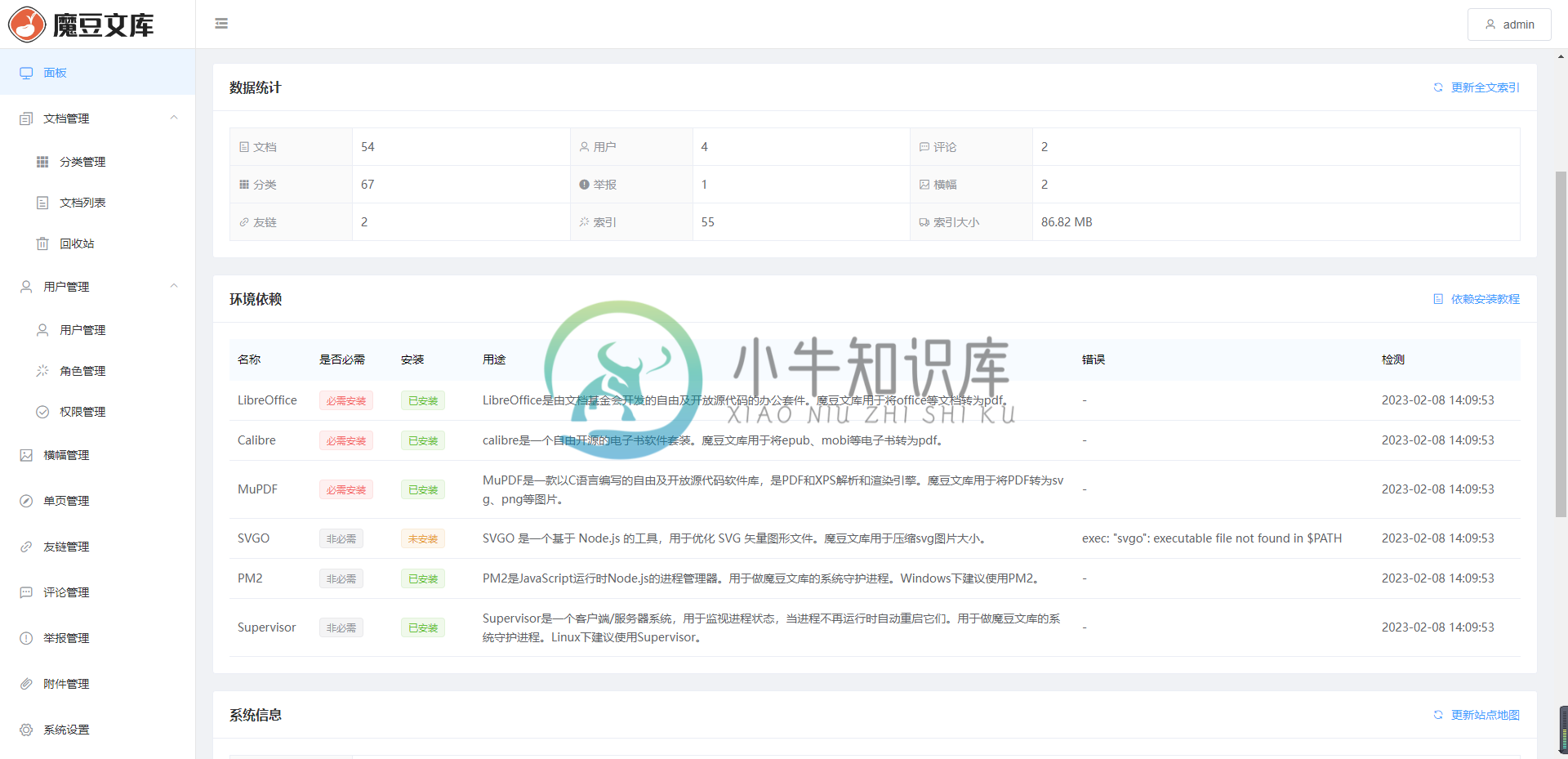This screenshot has height=759, width=1568.
Task: Collapse the 用户管理 menu chevron
Action: (174, 286)
